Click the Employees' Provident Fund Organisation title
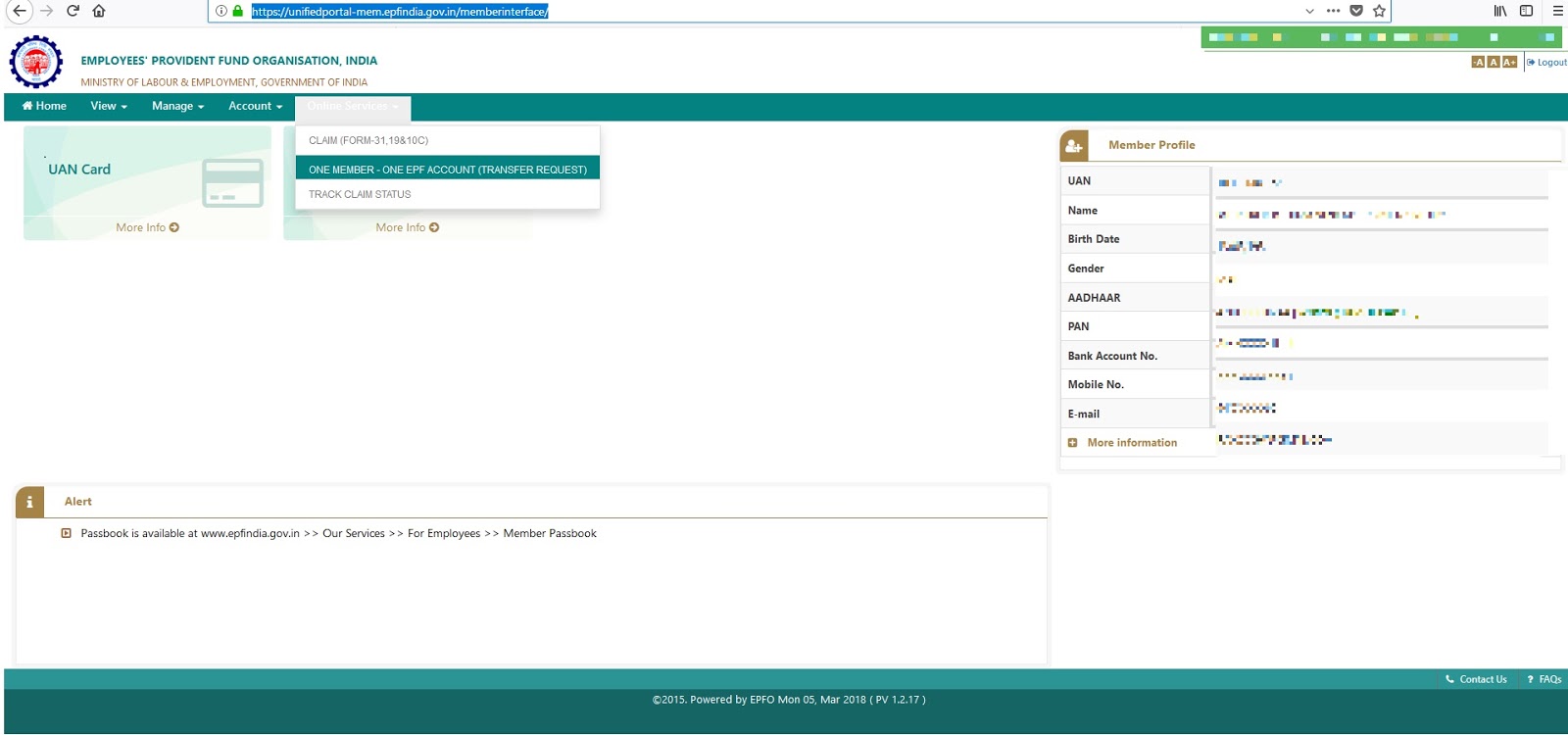The image size is (1568, 735). (228, 61)
